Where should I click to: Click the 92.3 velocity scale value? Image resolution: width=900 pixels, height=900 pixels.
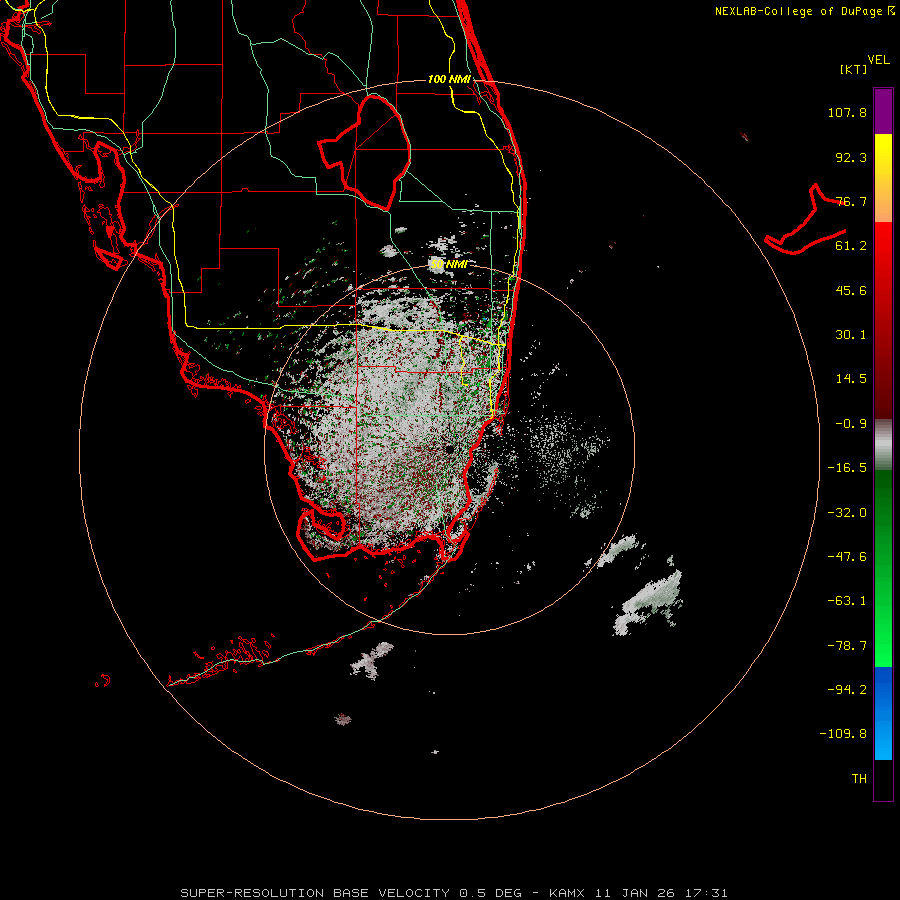click(851, 157)
